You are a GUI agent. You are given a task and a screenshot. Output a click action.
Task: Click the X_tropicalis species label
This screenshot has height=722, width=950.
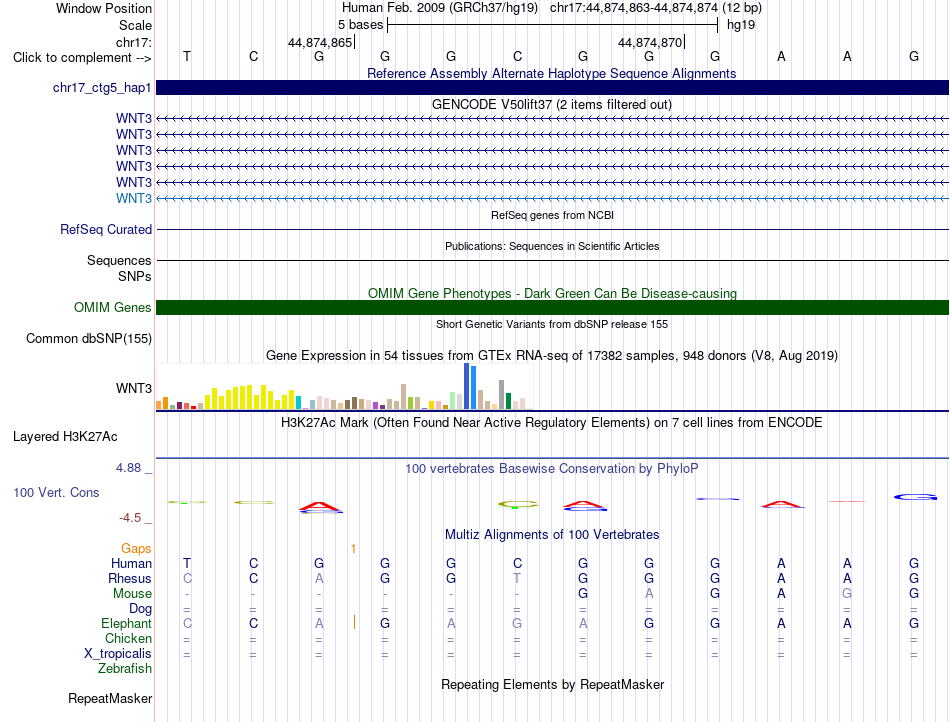pos(118,654)
